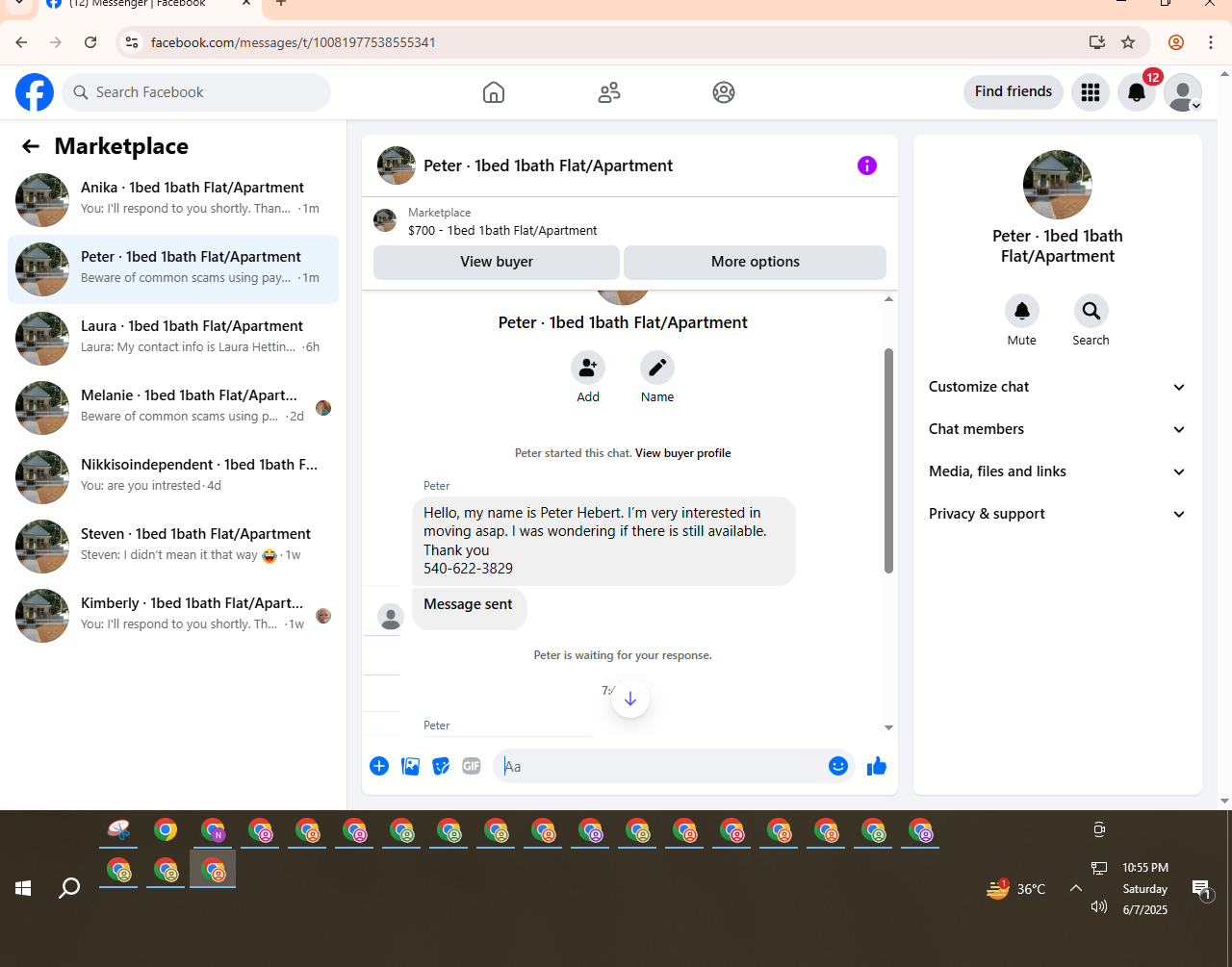The image size is (1232, 967).
Task: Choose a sticker from the sticker icon
Action: [441, 766]
